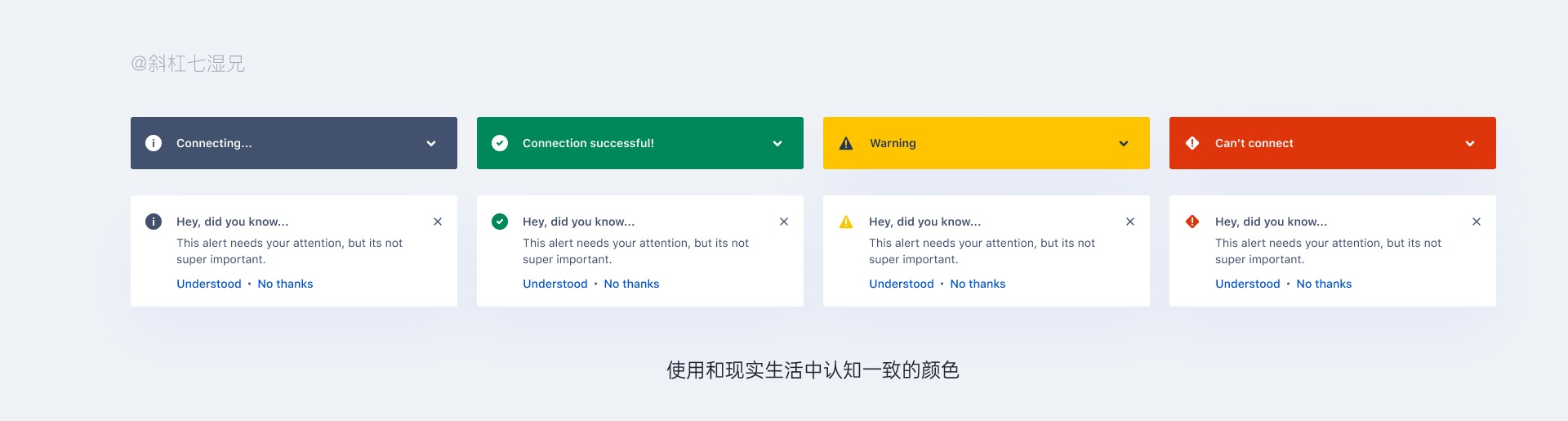Viewport: 1568px width, 421px height.
Task: Click 'Hey, did you know...' heading in info card
Action: (x=233, y=222)
